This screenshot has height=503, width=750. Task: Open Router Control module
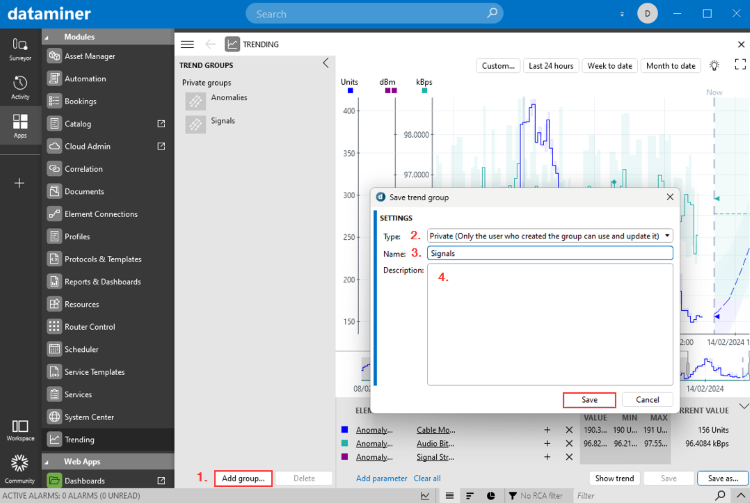coord(108,327)
